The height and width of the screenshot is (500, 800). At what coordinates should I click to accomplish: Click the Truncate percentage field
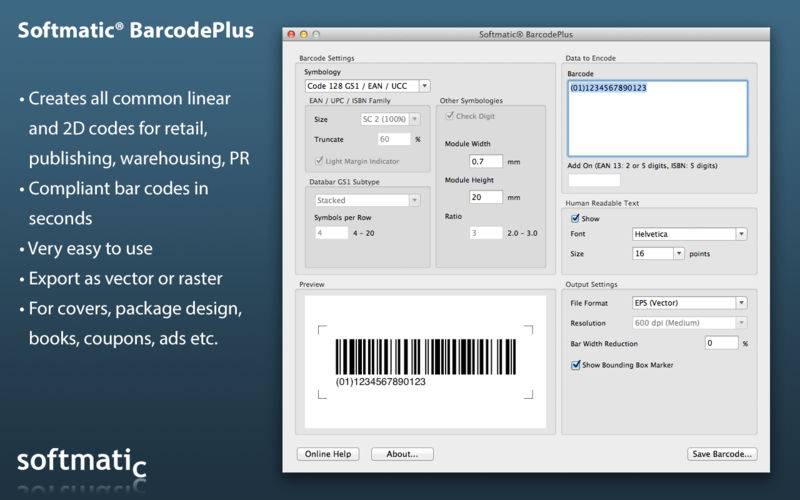point(394,139)
